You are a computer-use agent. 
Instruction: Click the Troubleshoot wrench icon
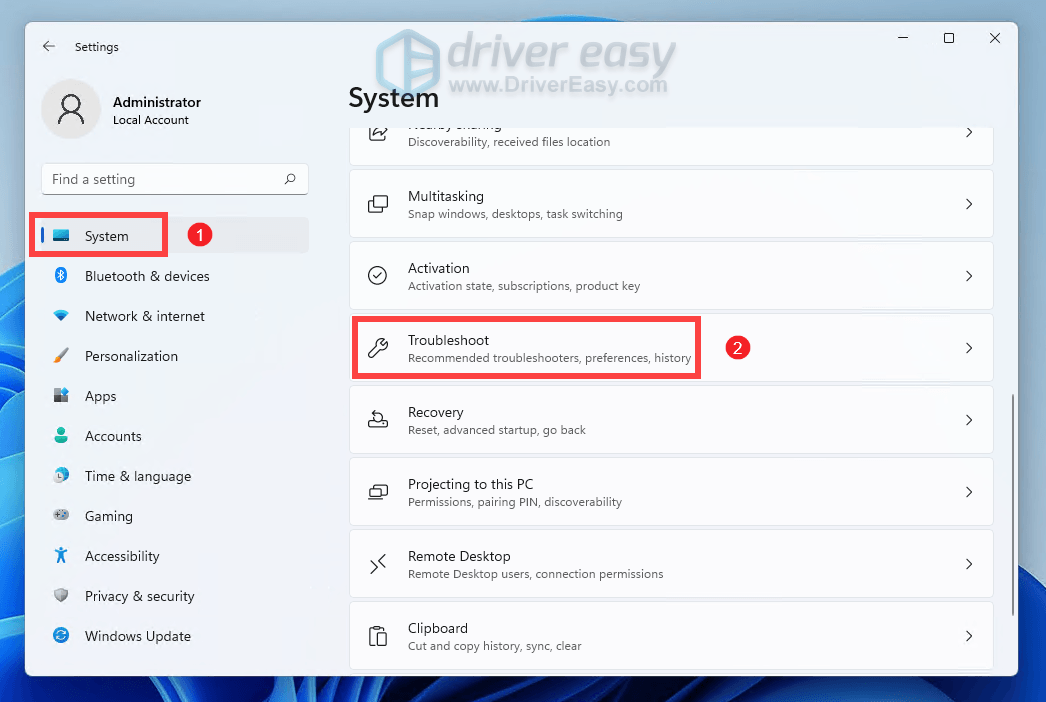377,347
